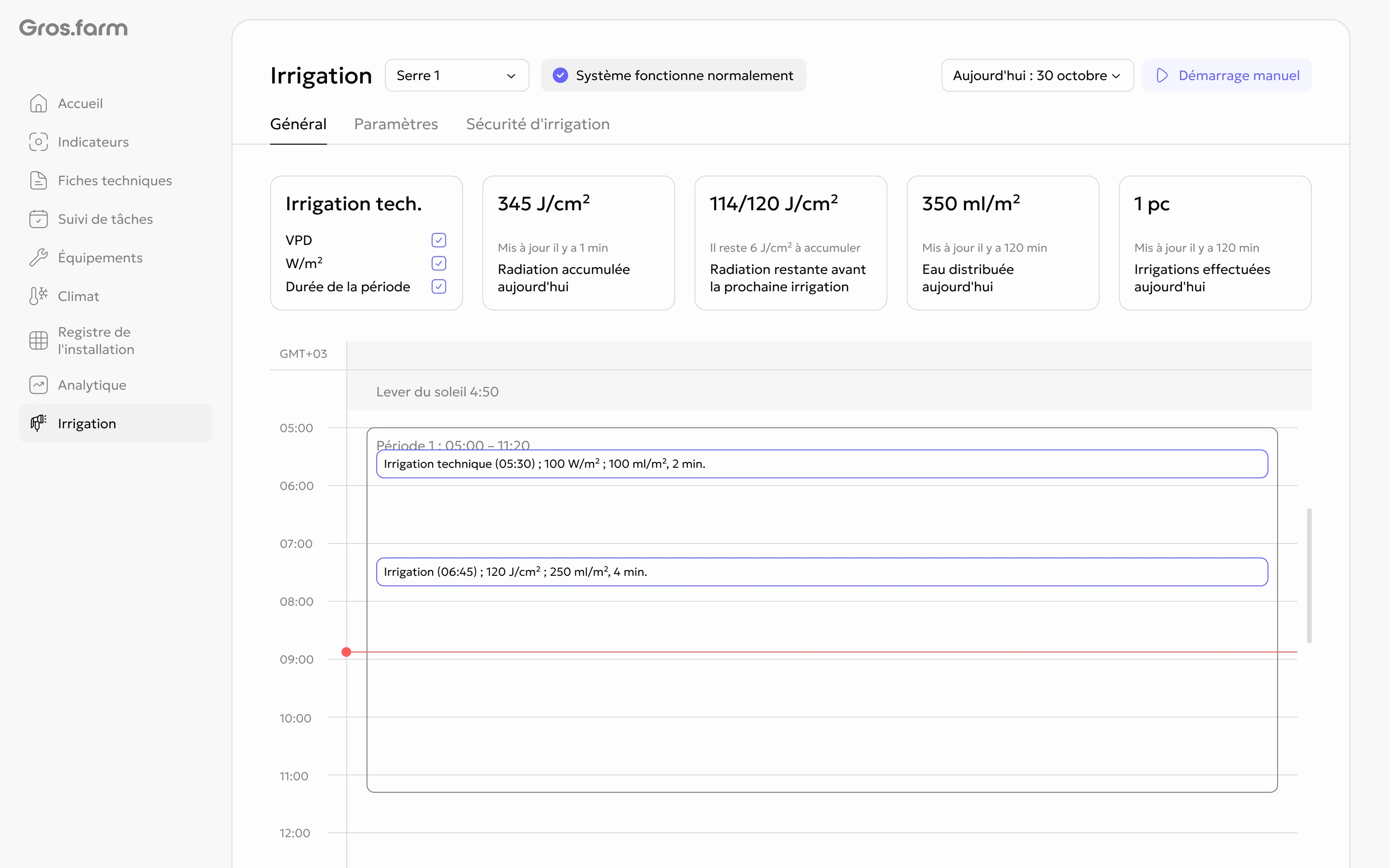Click the play icon for manual start

click(x=1162, y=75)
